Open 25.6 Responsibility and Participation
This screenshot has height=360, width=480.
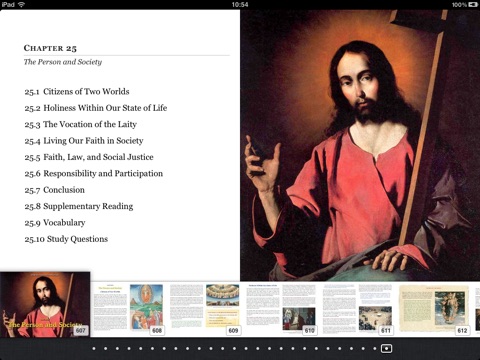(93, 173)
